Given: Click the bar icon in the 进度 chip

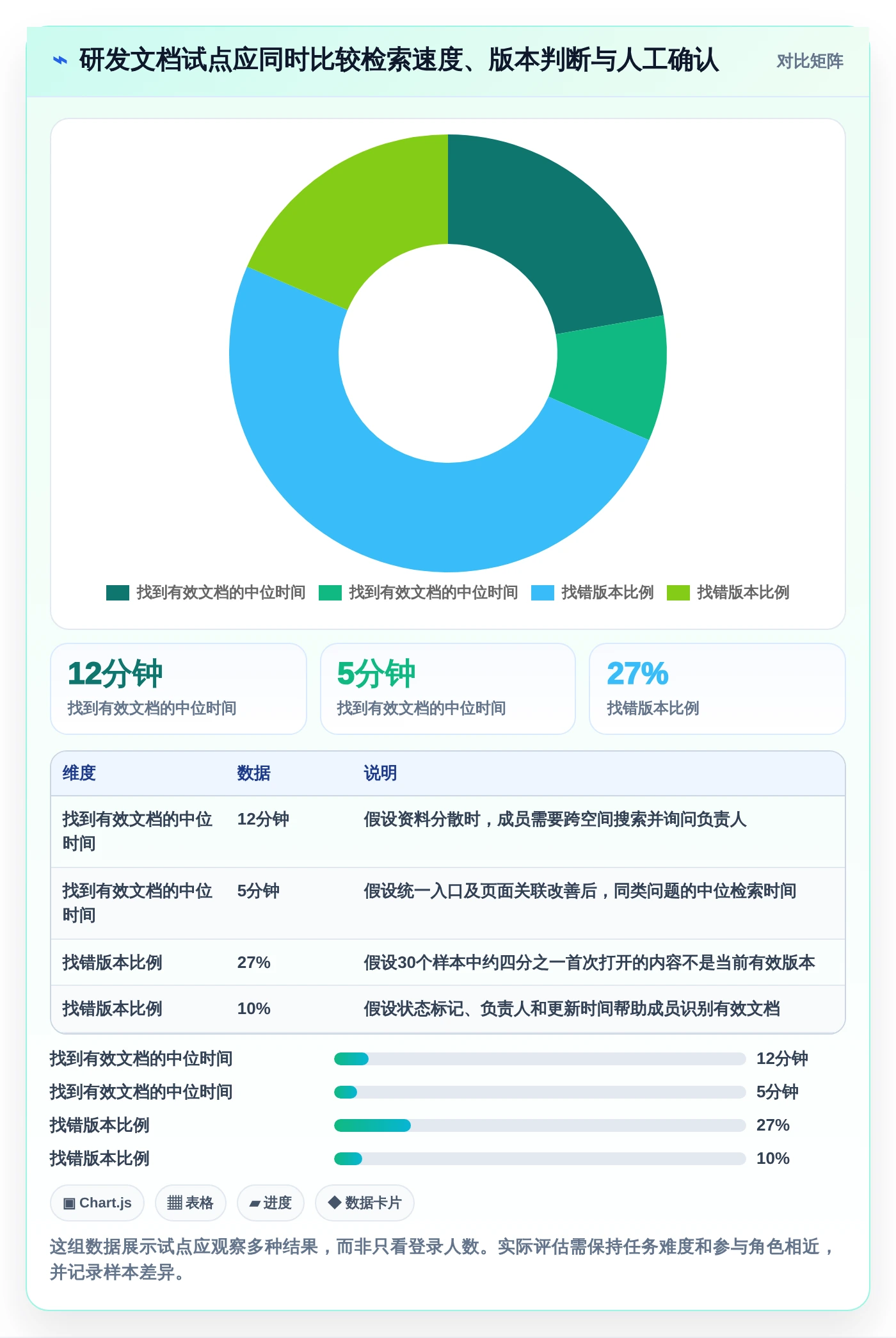Looking at the screenshot, I should (255, 1204).
